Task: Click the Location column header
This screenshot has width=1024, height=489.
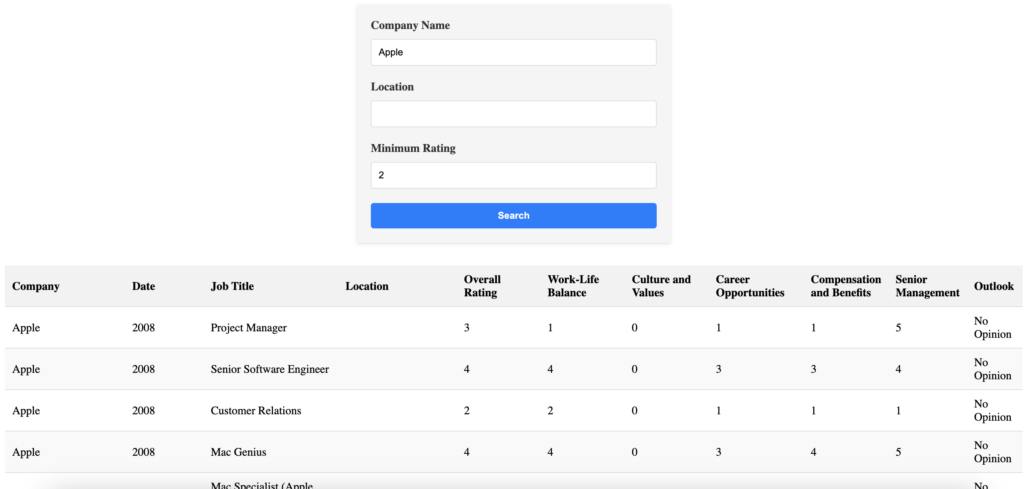Action: (367, 286)
